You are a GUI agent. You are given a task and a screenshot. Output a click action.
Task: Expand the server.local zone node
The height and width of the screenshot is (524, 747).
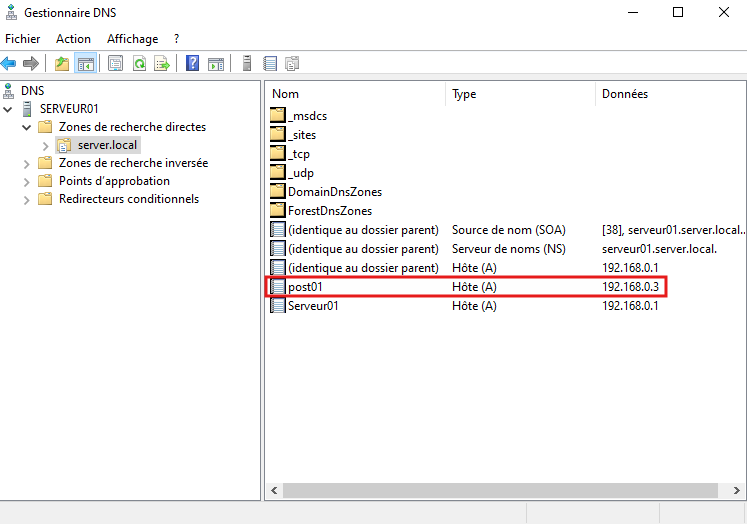45,145
